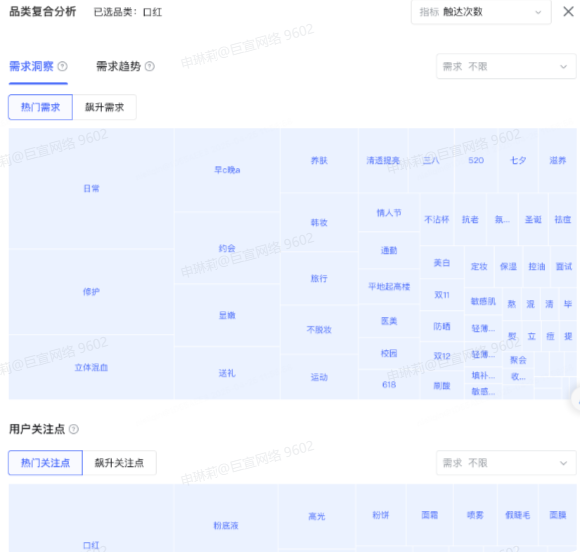Click the 聚会 treemap cell

point(518,360)
